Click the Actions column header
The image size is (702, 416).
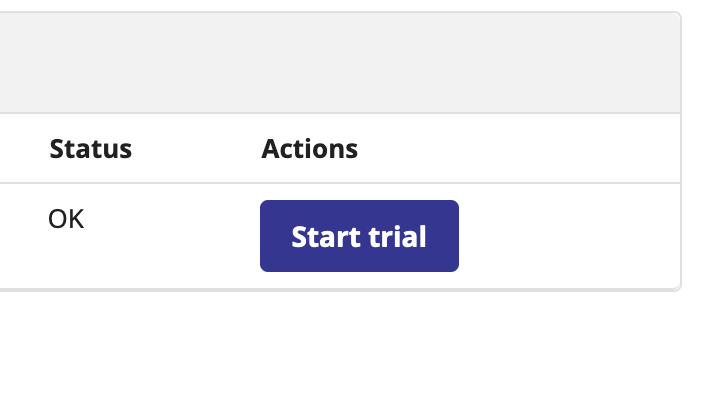309,149
